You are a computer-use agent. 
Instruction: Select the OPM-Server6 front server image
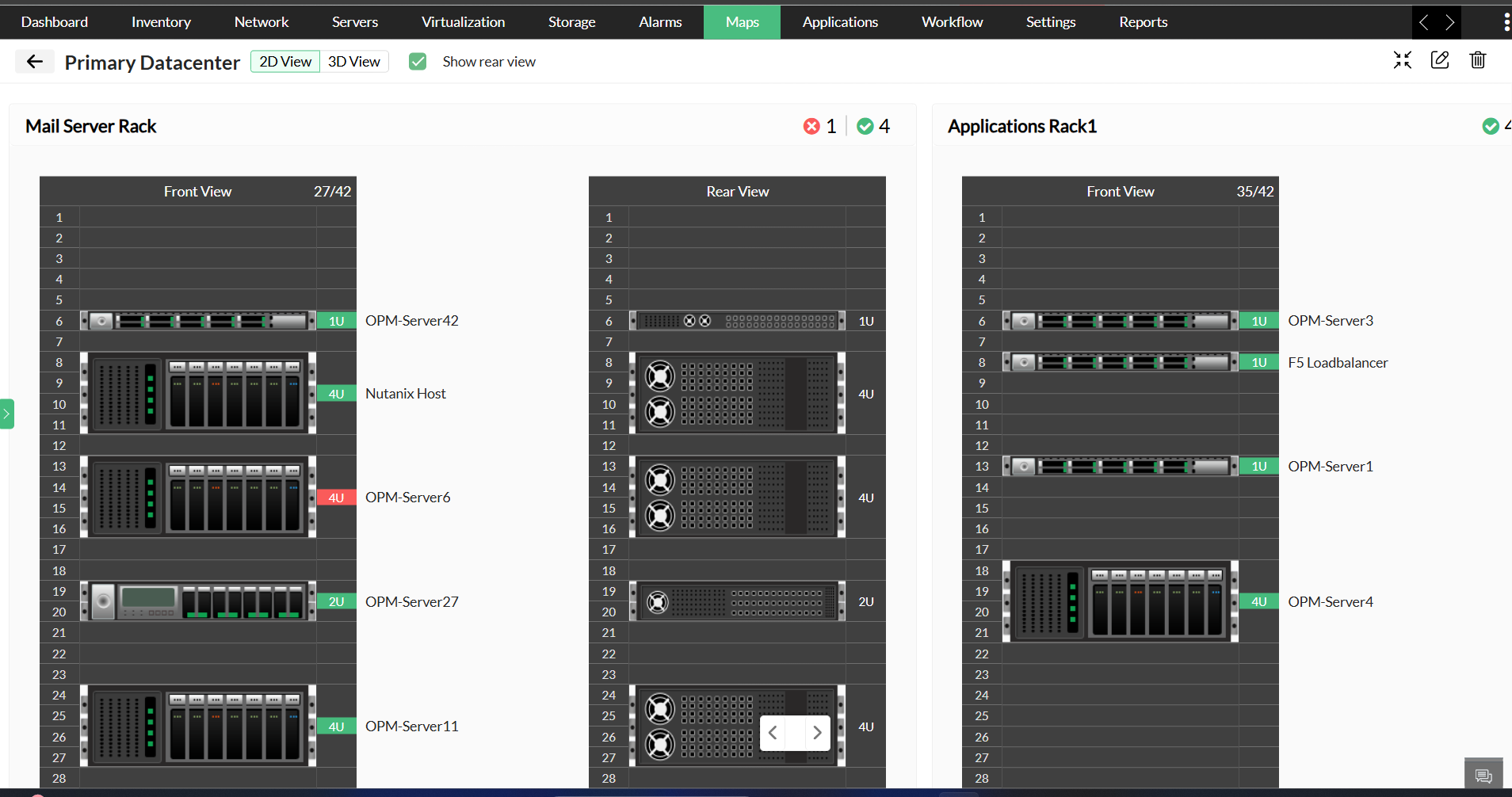(x=198, y=497)
